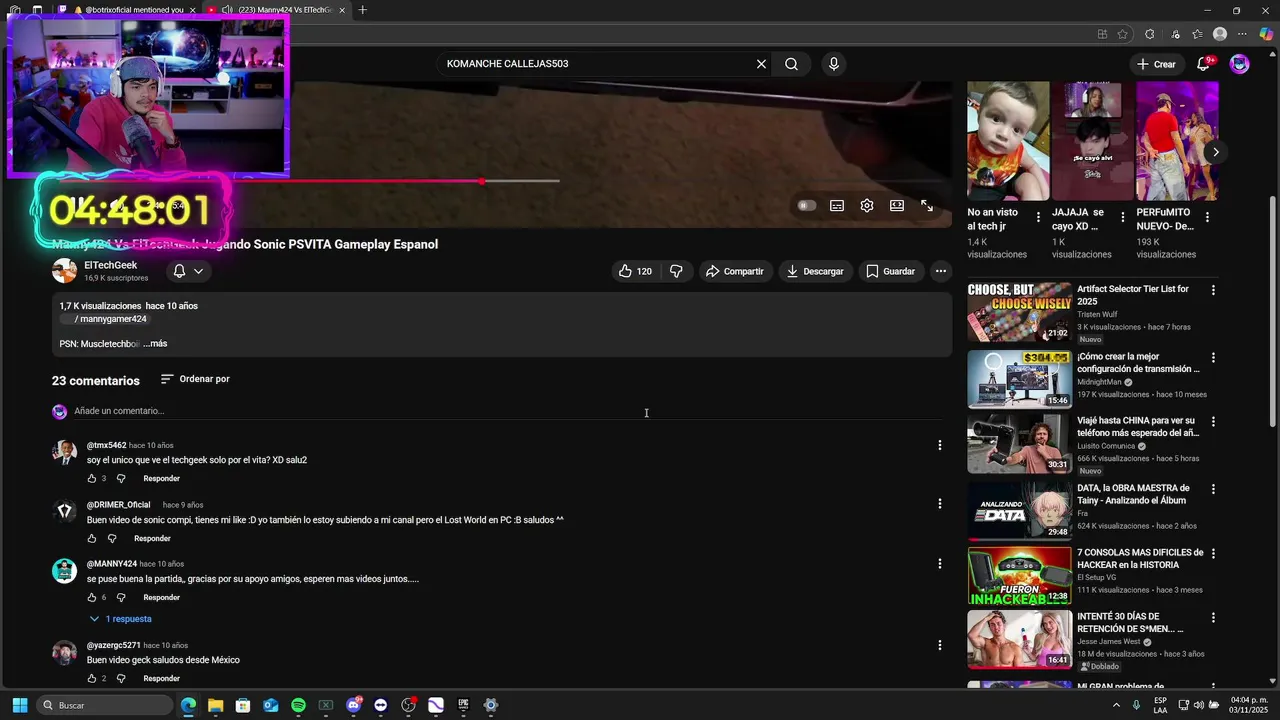The image size is (1280, 720).
Task: Click the Windows taskbar Buscar search box
Action: [105, 705]
